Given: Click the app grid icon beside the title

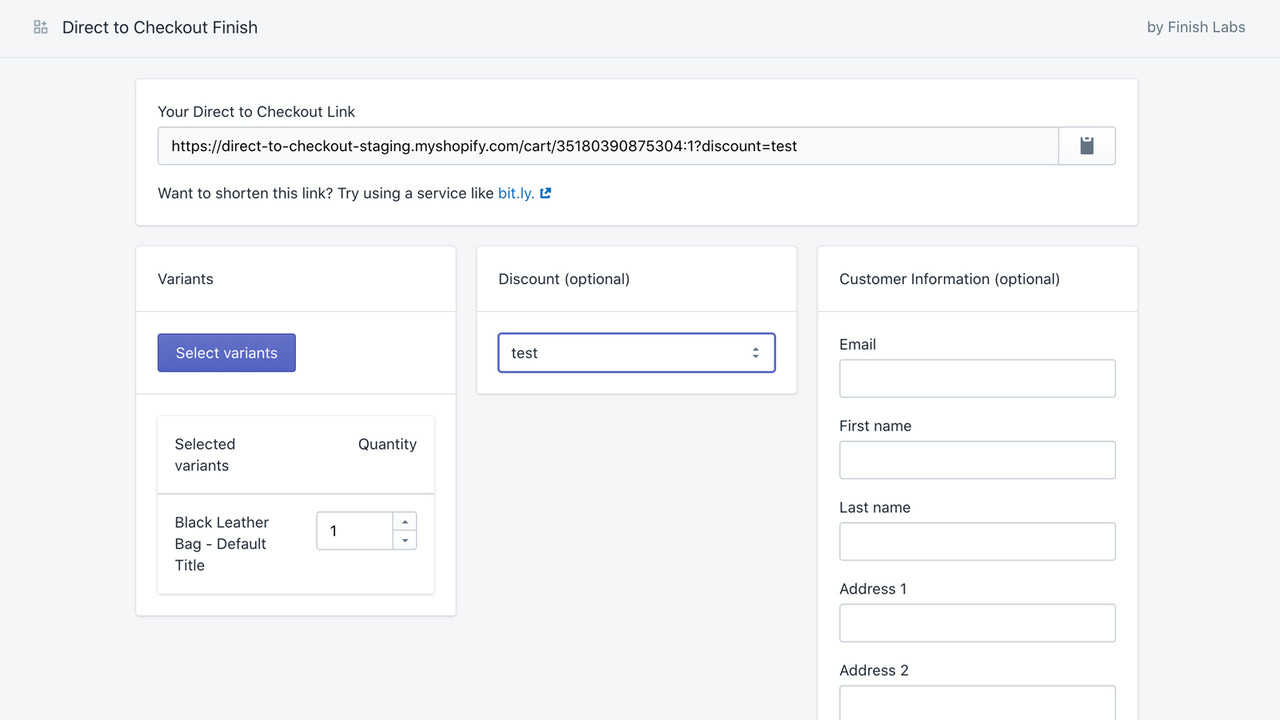Looking at the screenshot, I should [40, 27].
